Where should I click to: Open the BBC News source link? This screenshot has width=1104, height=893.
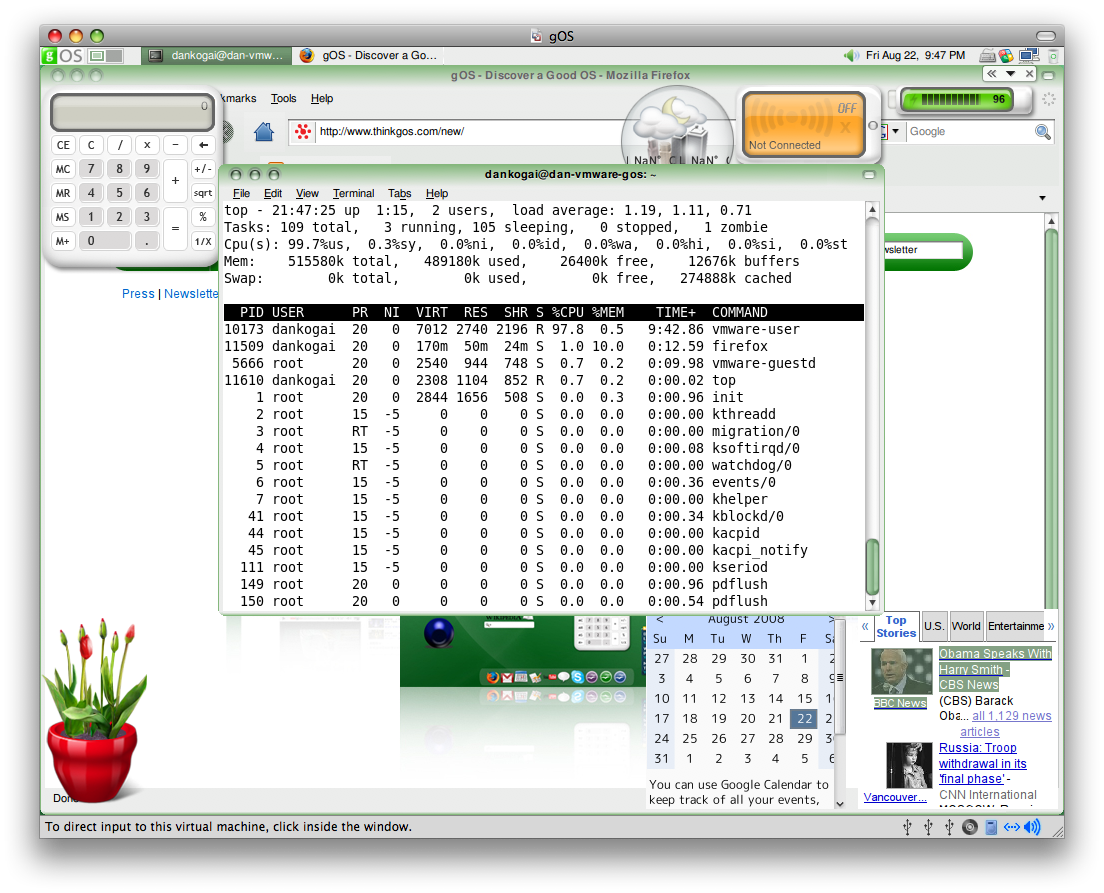[901, 703]
